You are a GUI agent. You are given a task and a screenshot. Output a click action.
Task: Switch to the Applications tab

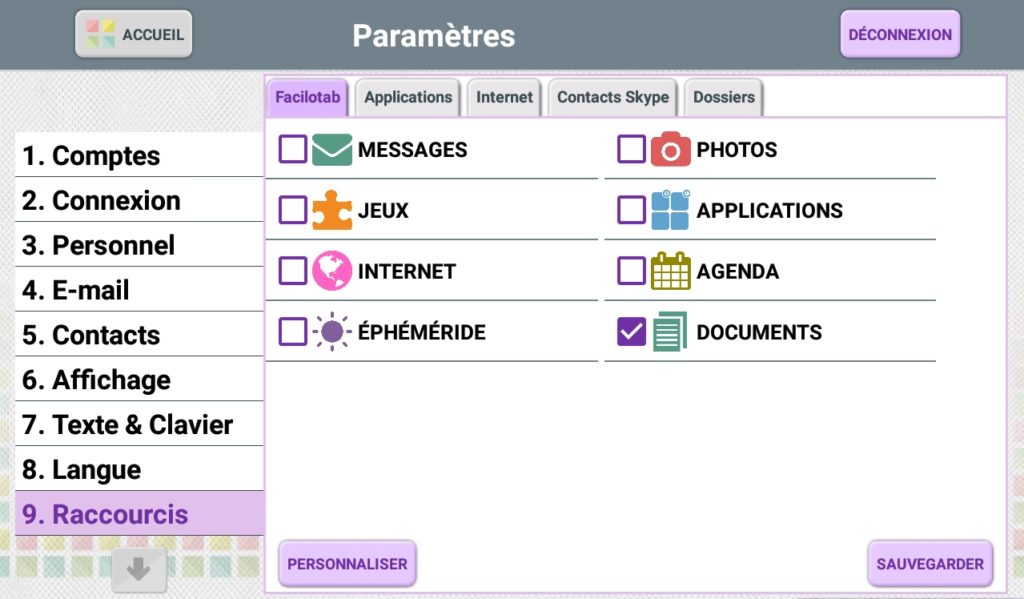(x=408, y=97)
